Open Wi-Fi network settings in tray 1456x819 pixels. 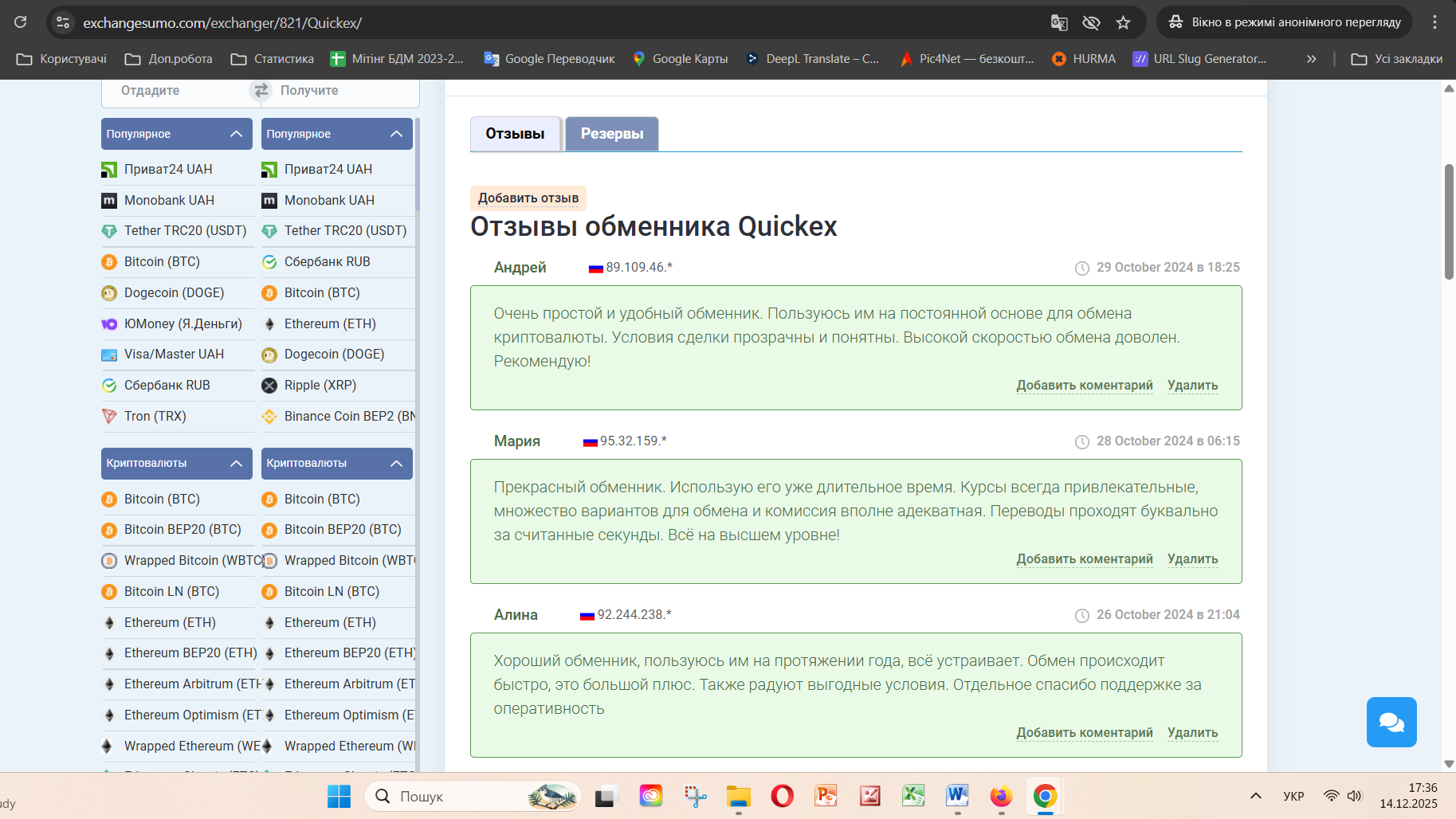(x=1331, y=796)
